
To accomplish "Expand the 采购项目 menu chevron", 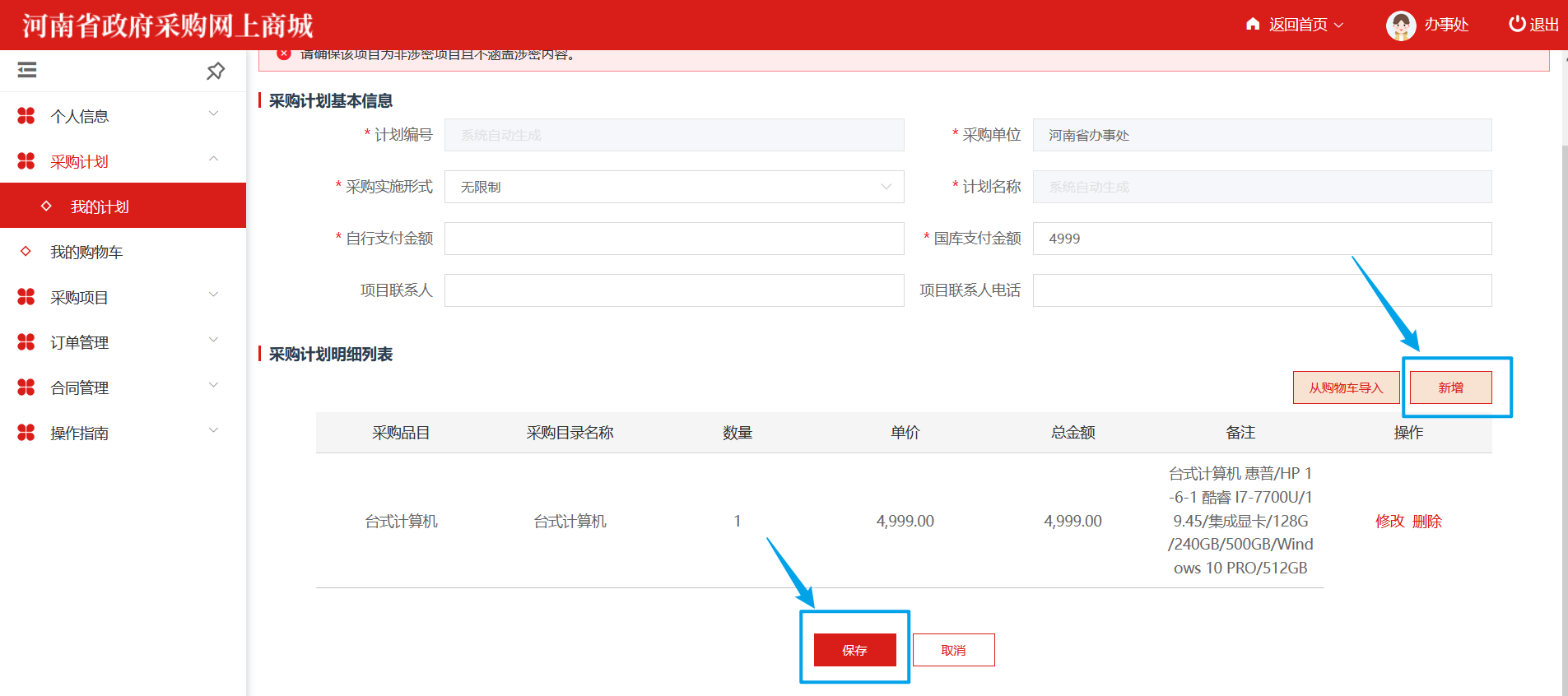I will point(213,295).
